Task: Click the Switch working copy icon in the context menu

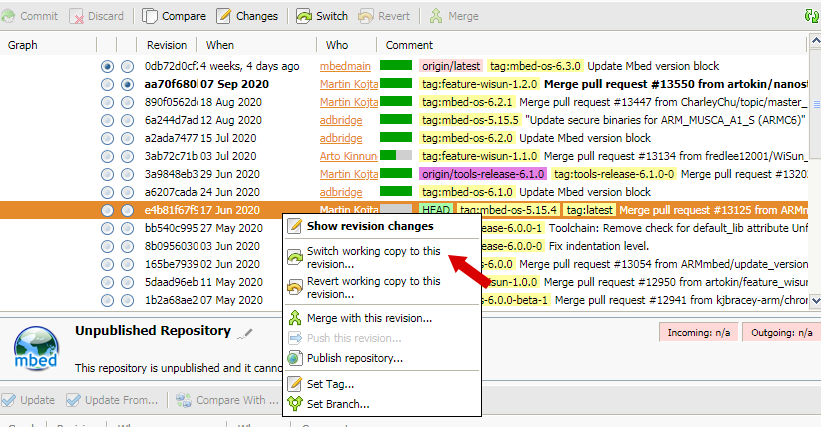Action: pyautogui.click(x=295, y=257)
